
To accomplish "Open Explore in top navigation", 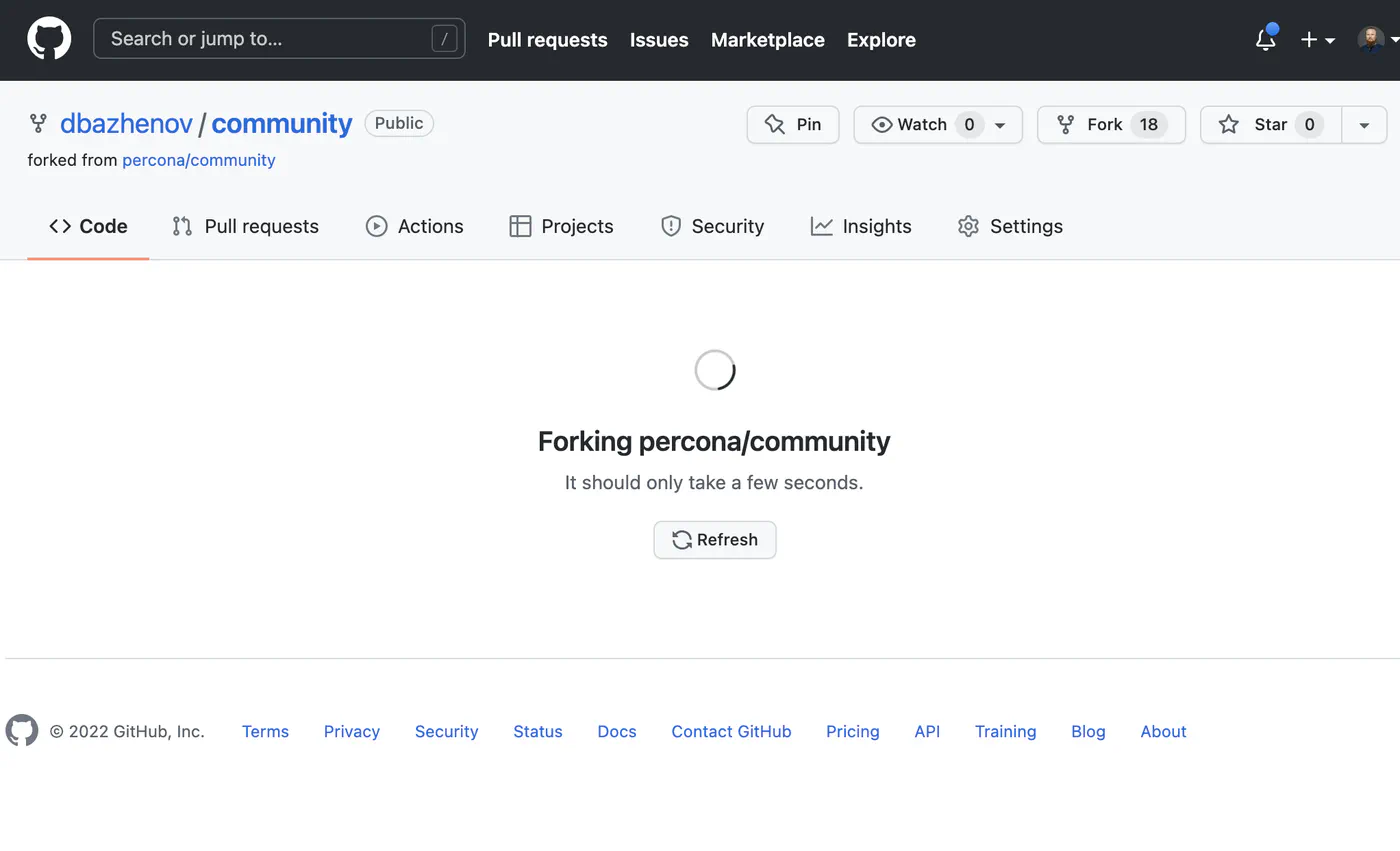I will pos(881,40).
